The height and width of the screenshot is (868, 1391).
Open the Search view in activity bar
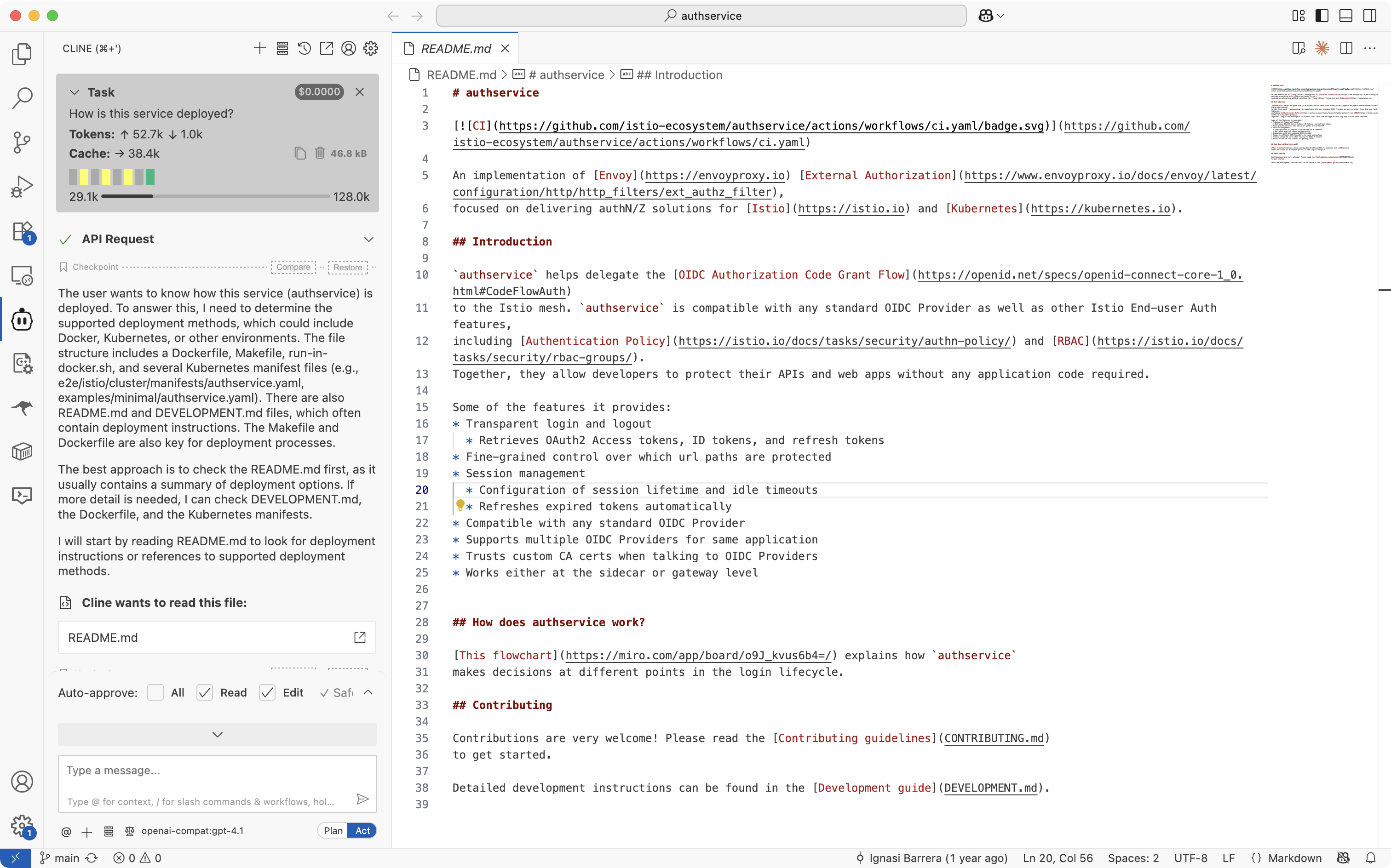point(22,98)
